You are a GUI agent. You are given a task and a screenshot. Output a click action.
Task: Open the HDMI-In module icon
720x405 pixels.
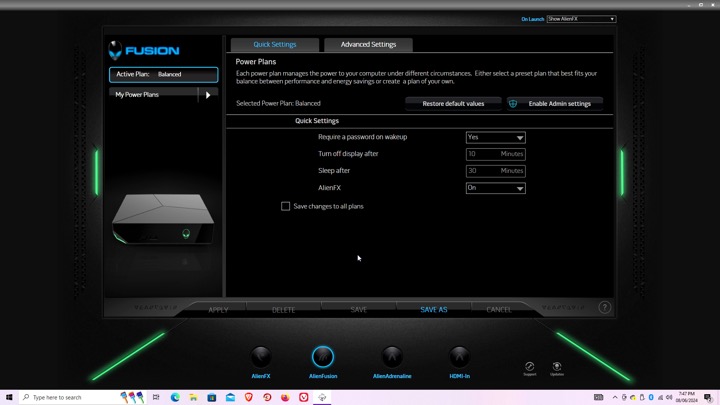pos(459,357)
